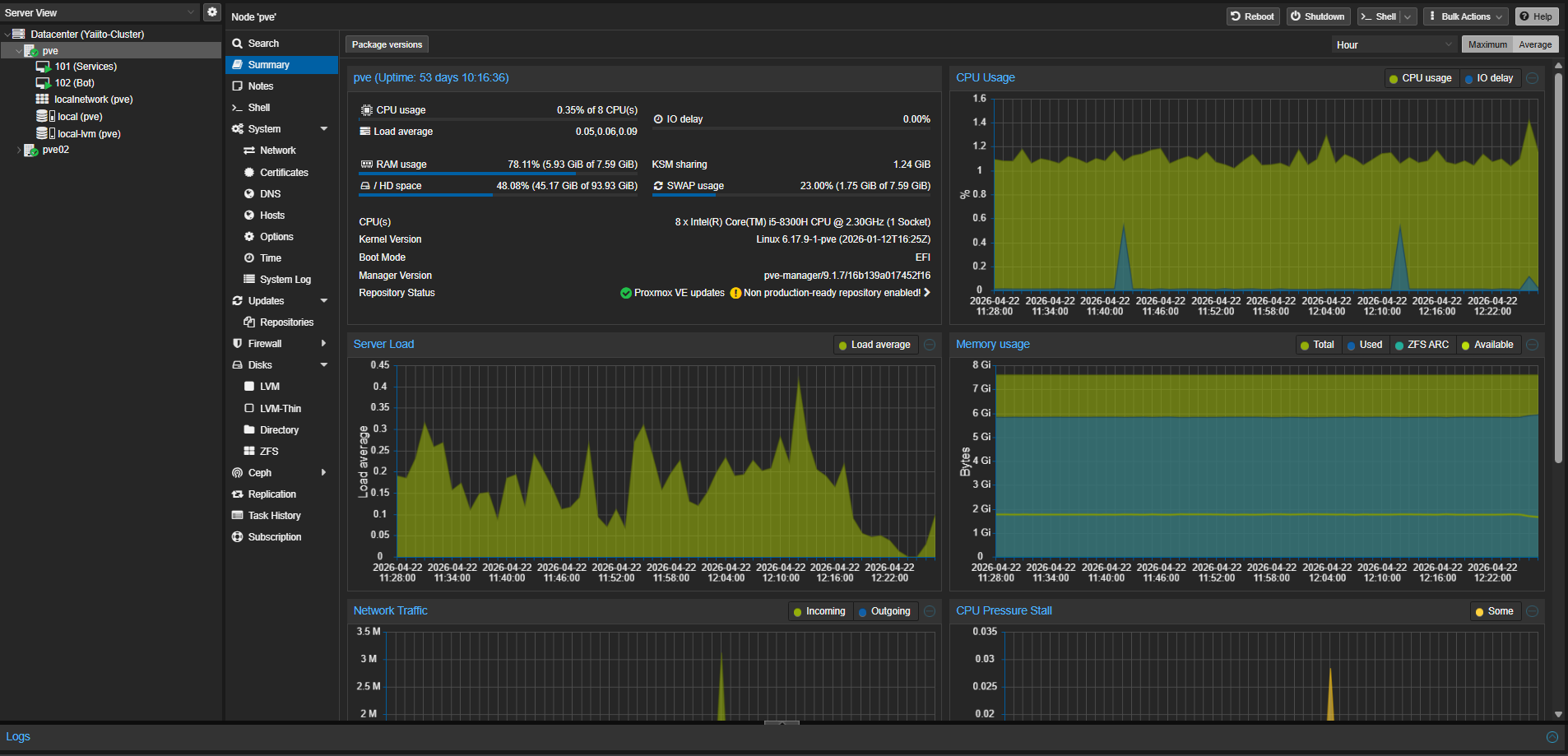
Task: Open the Shell console in sidebar
Action: point(258,108)
